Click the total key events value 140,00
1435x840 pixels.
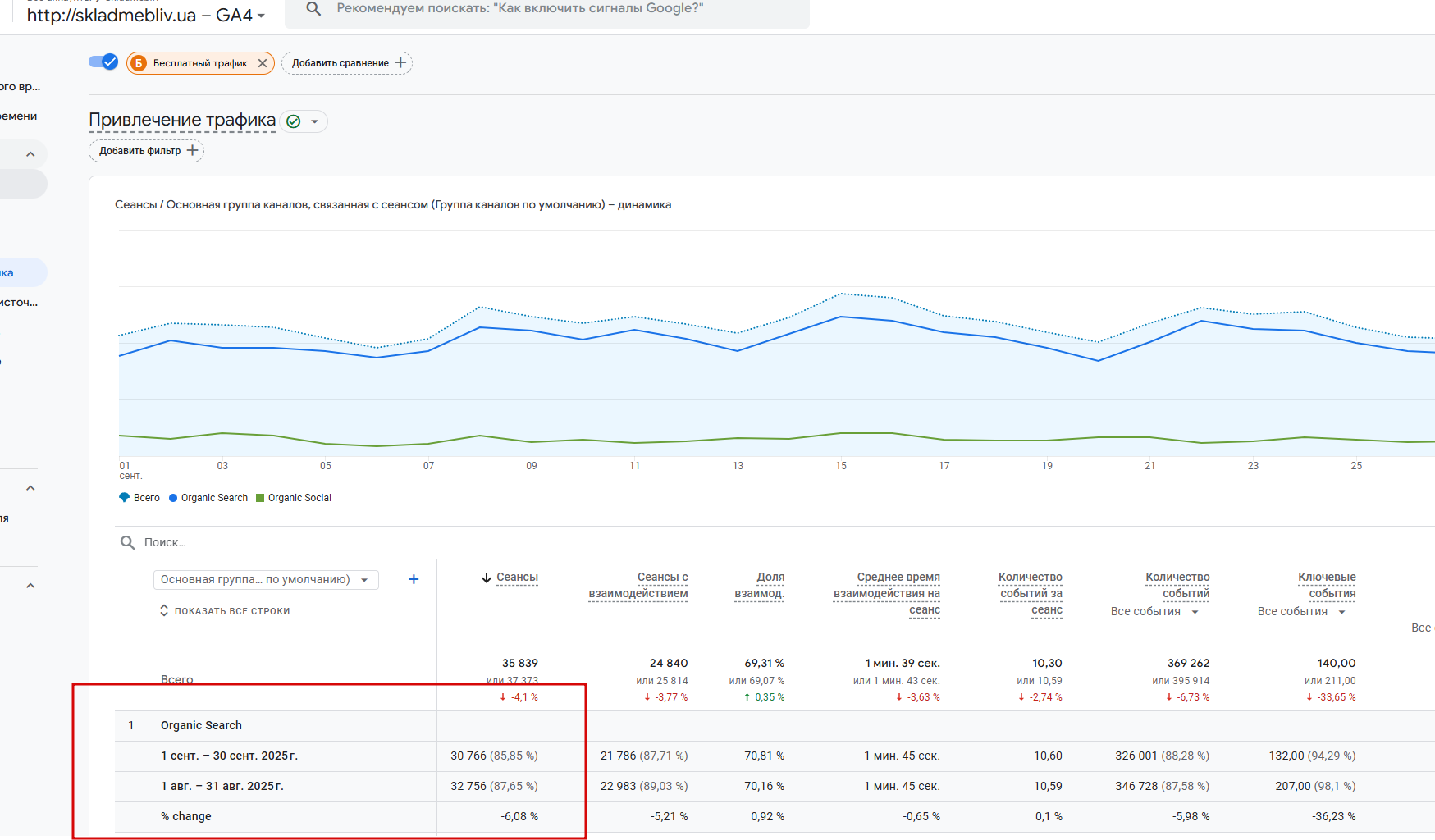(1337, 664)
